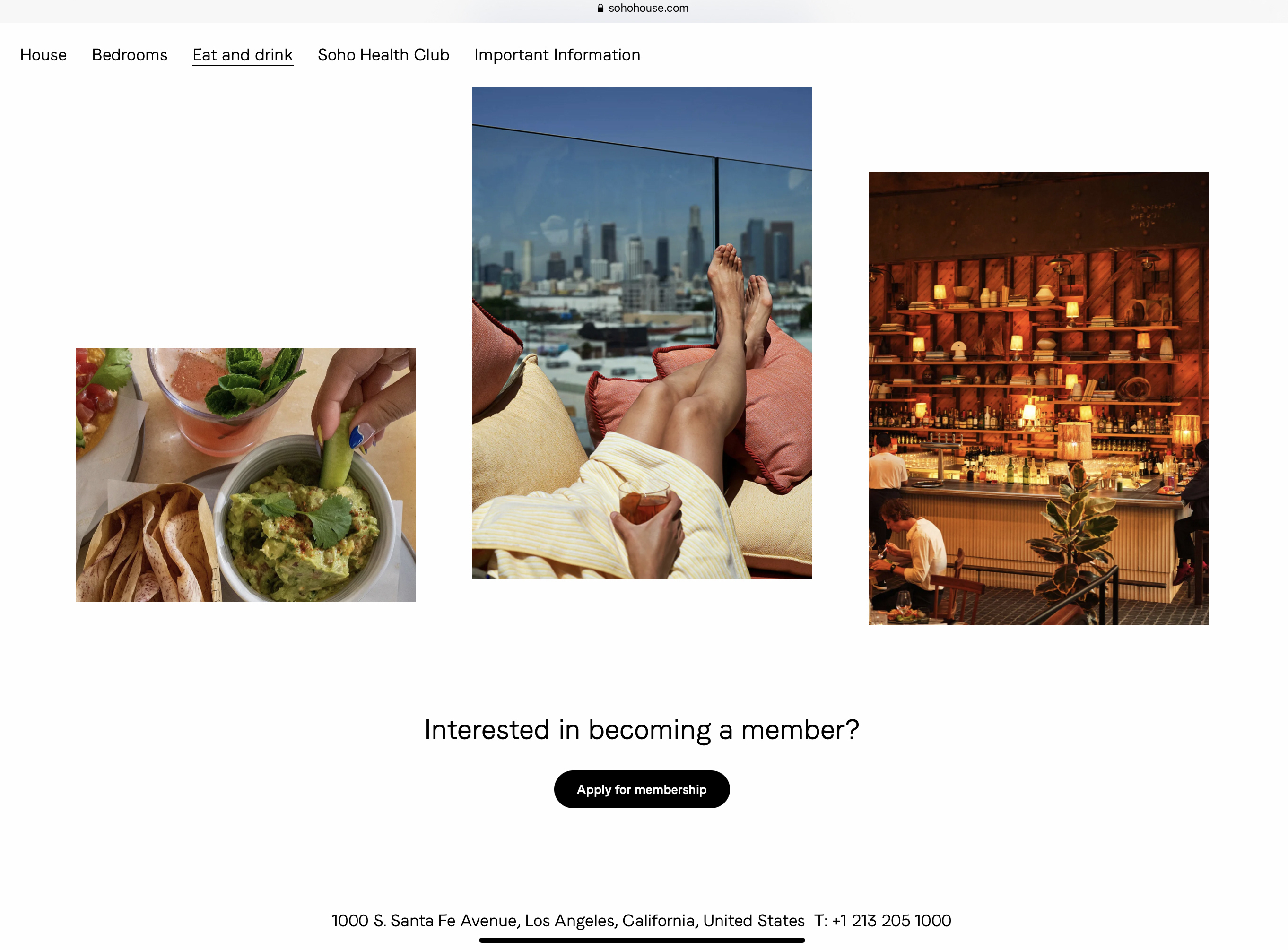The width and height of the screenshot is (1288, 950).
Task: Tap the phone number +1 213 205 1000
Action: click(x=892, y=921)
